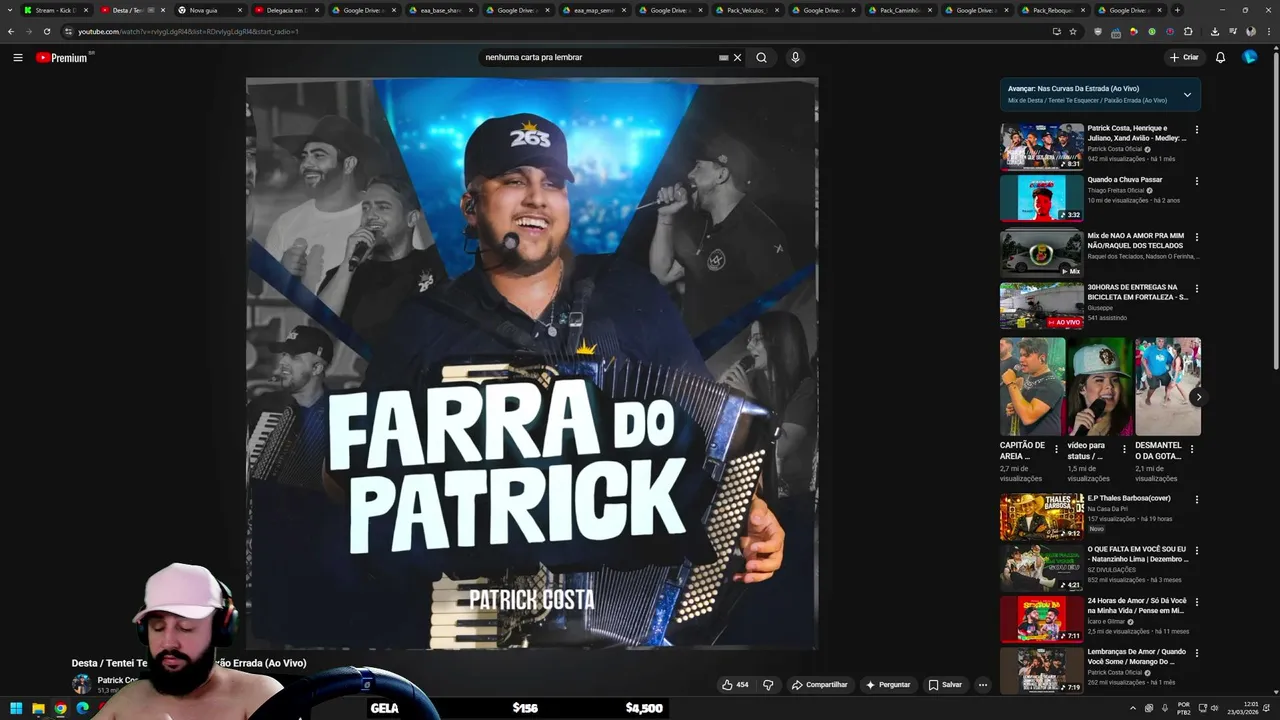
Task: Clear the search box text
Action: pyautogui.click(x=738, y=57)
